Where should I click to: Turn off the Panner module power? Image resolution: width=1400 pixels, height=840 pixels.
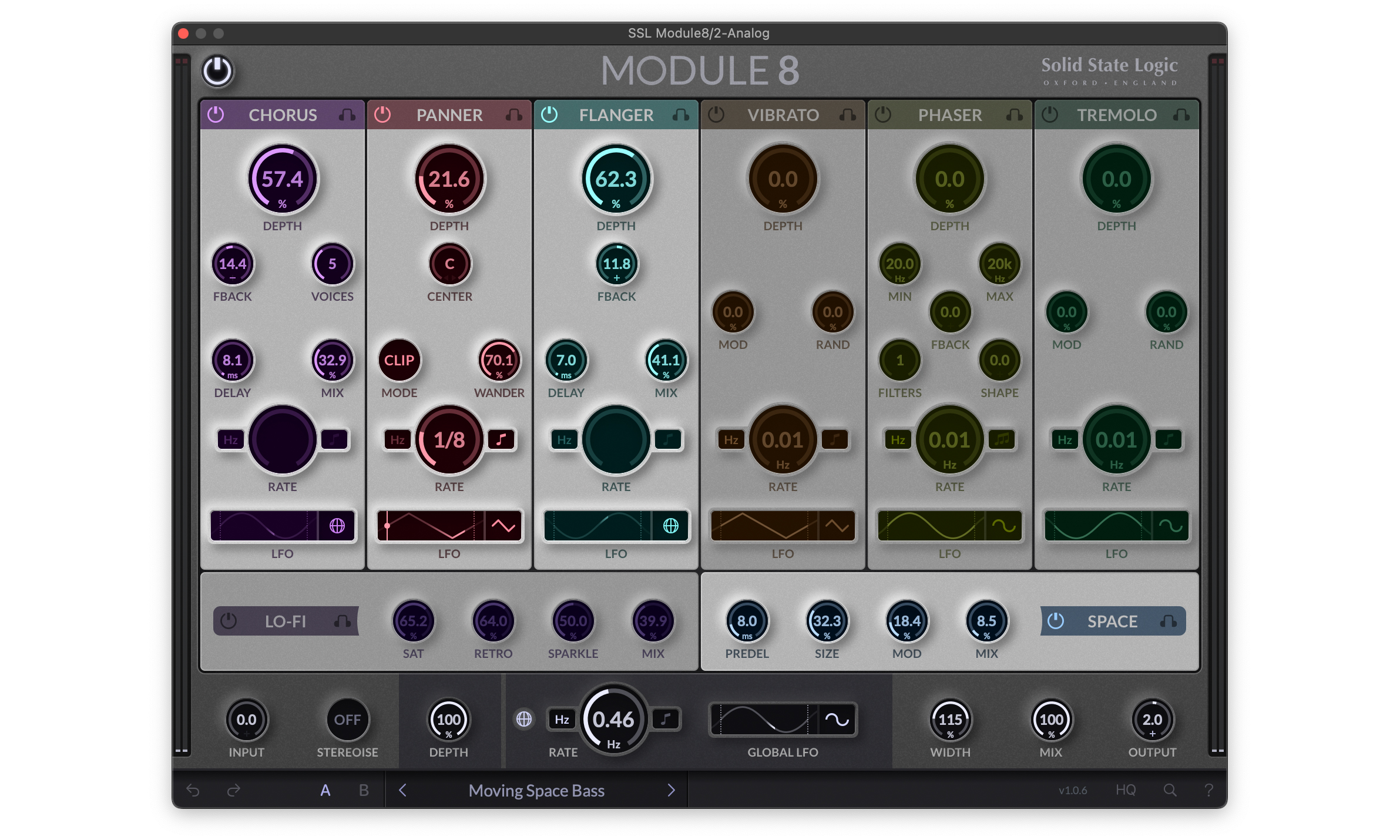coord(382,115)
